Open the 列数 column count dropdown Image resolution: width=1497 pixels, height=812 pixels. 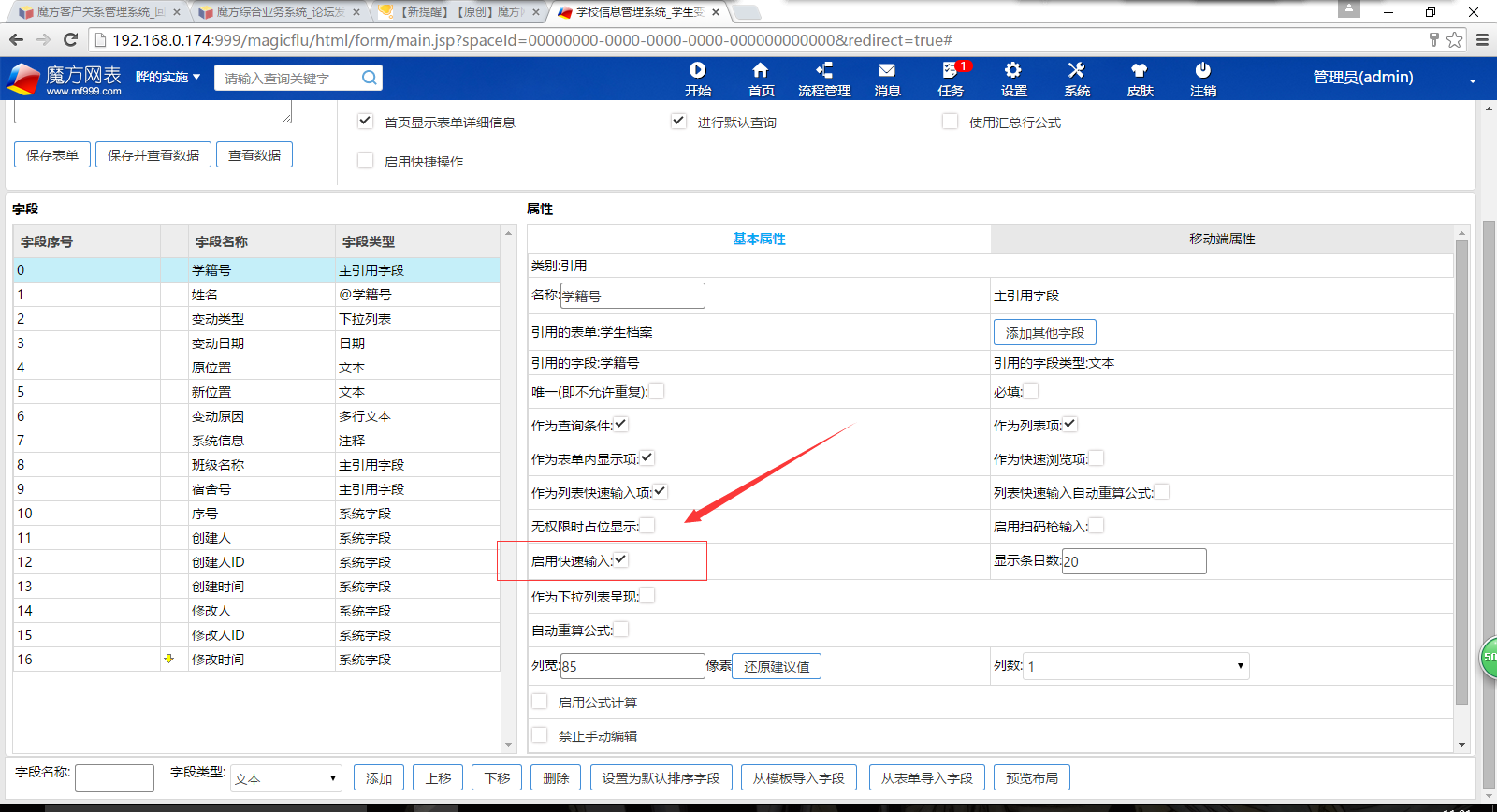click(x=1137, y=666)
